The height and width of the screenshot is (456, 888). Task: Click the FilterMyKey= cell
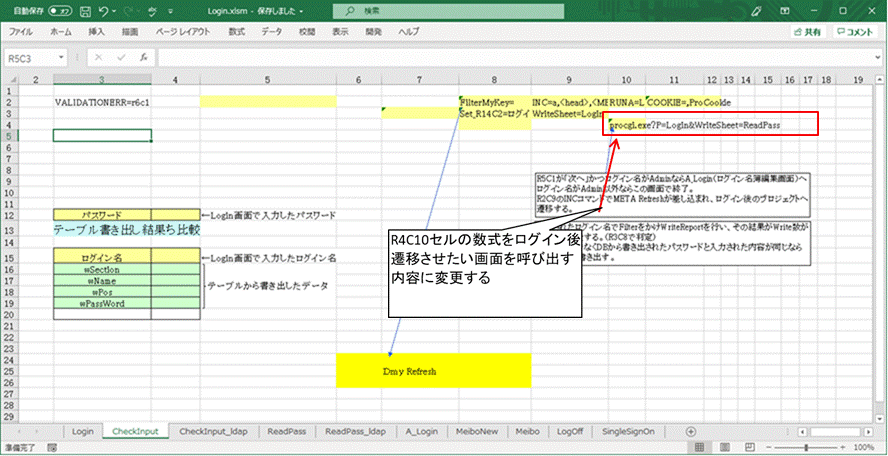[494, 103]
